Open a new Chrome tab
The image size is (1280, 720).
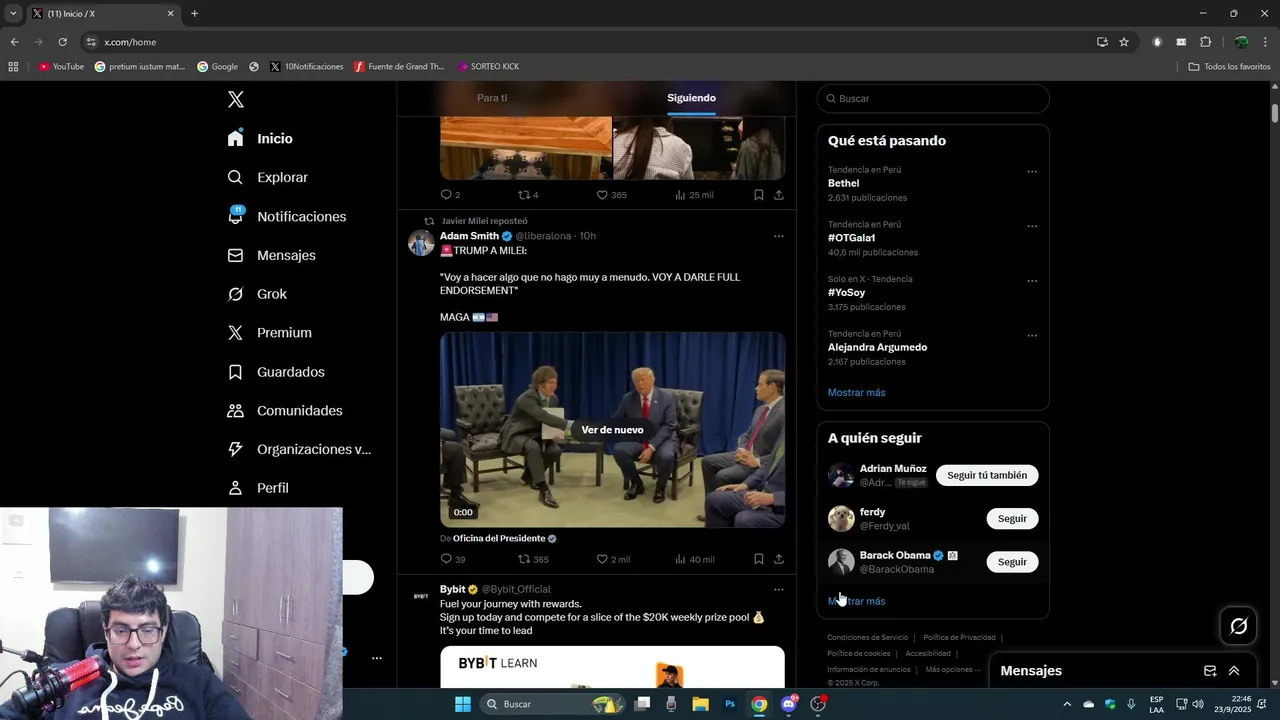pyautogui.click(x=194, y=14)
